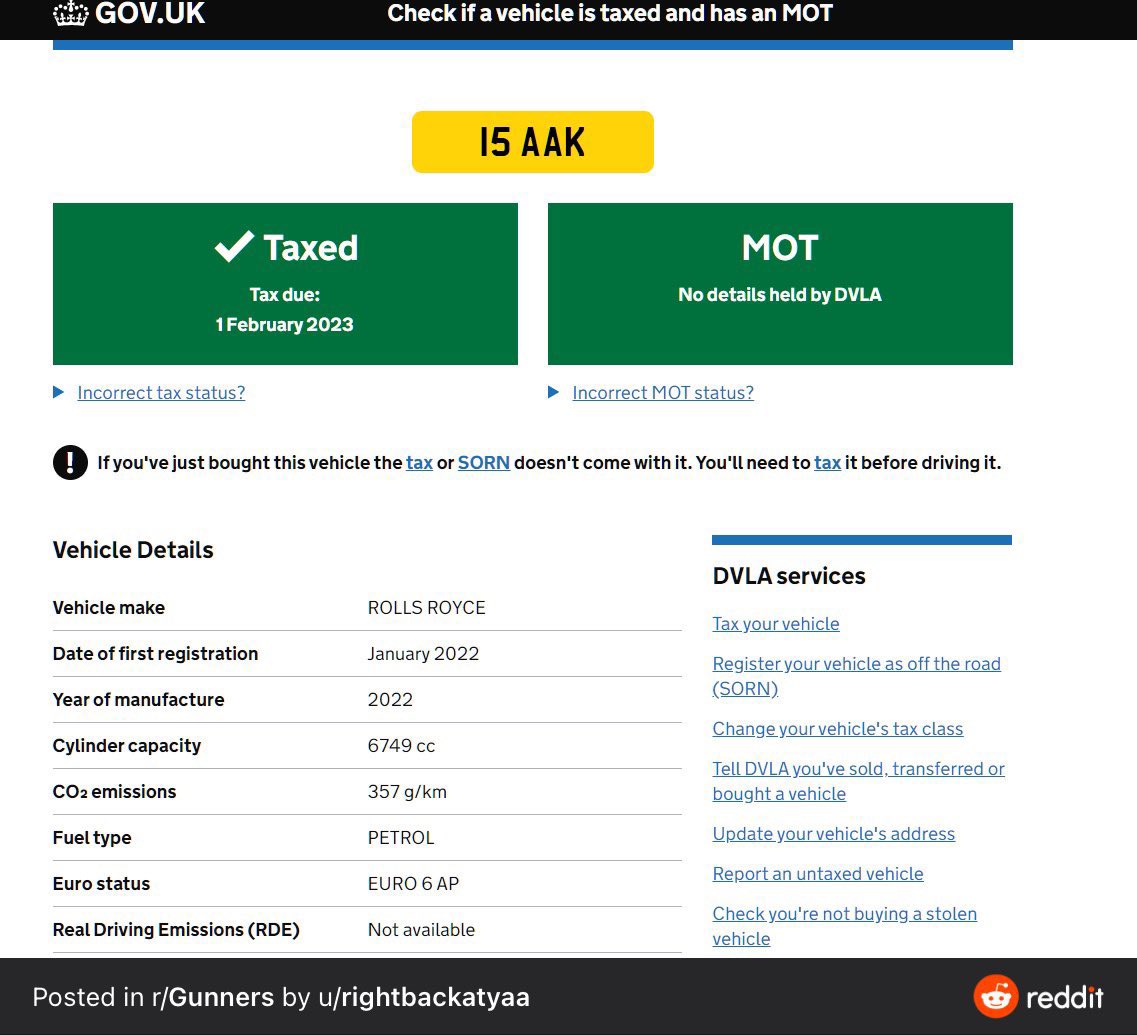The width and height of the screenshot is (1137, 1035).
Task: Click the Cylinder capacity label
Action: [127, 746]
